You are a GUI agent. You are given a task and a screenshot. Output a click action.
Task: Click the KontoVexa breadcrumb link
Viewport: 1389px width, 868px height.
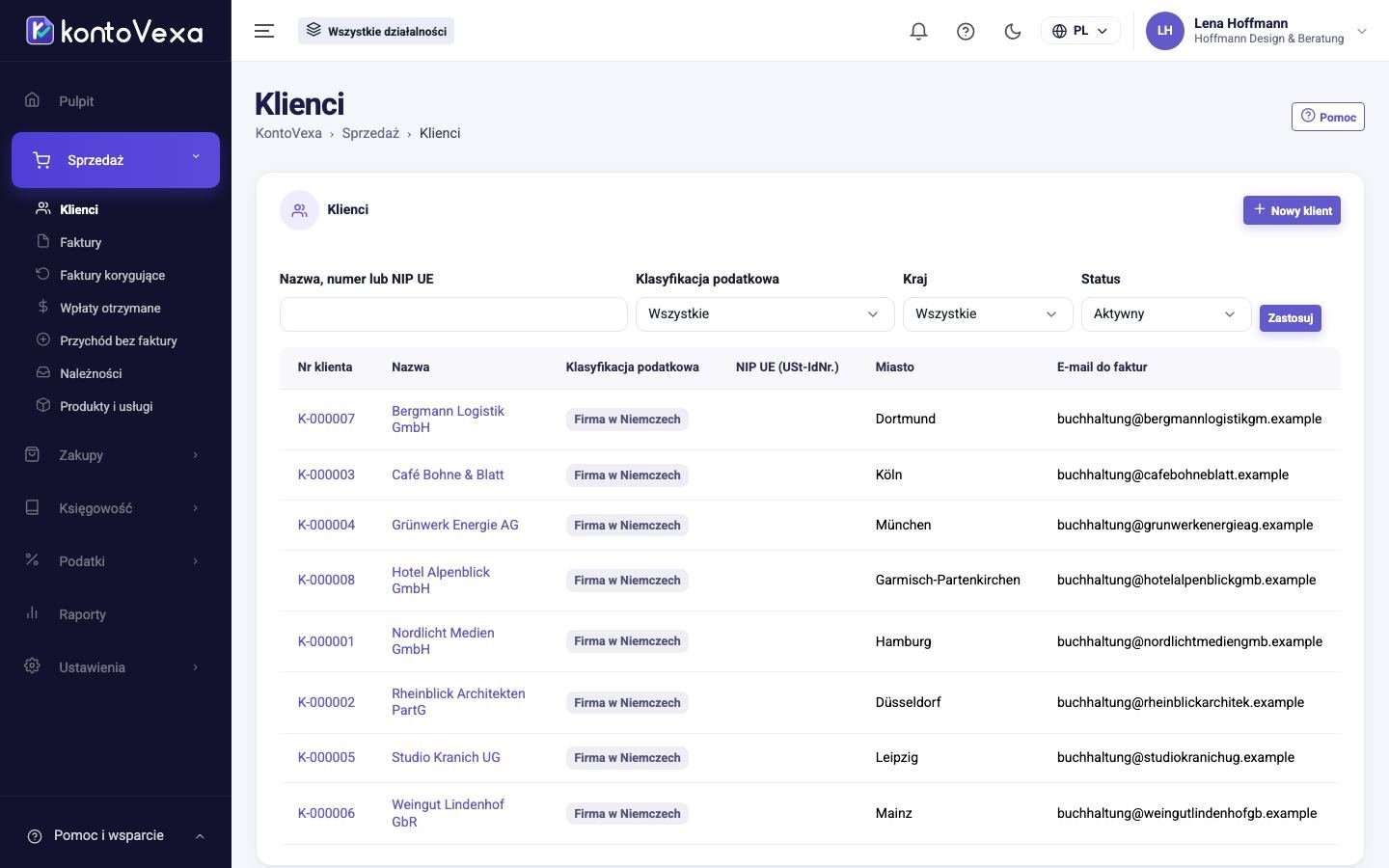(x=288, y=133)
